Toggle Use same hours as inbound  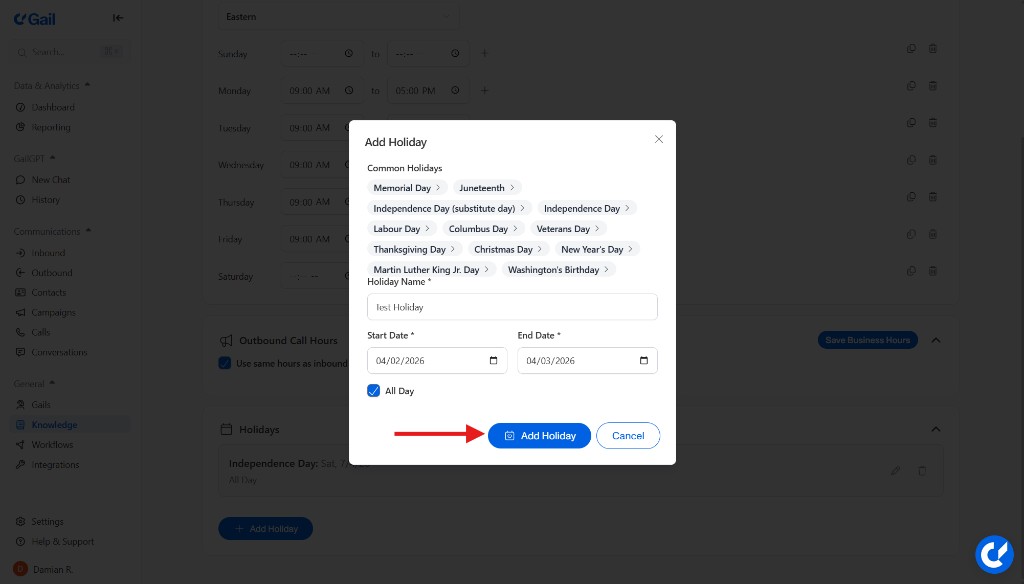tap(225, 362)
